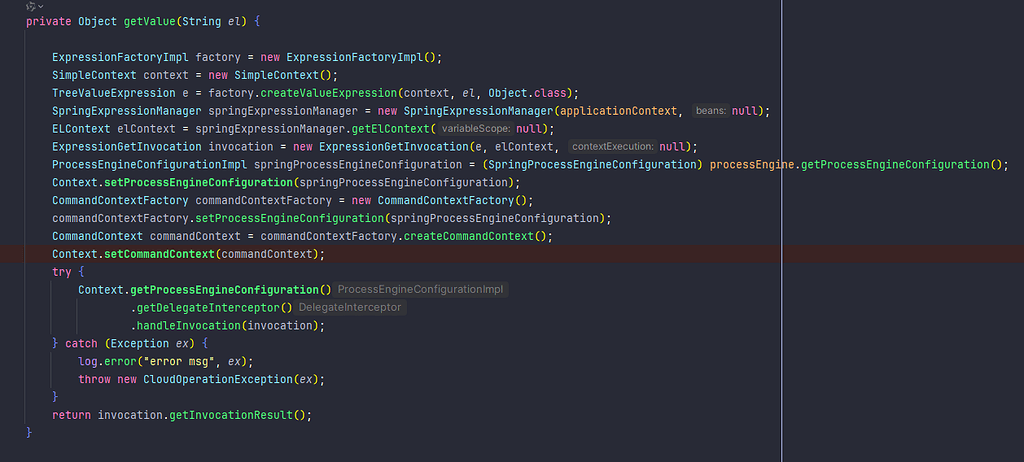Image resolution: width=1024 pixels, height=462 pixels.
Task: Click the createValueExpression method call
Action: [328, 93]
